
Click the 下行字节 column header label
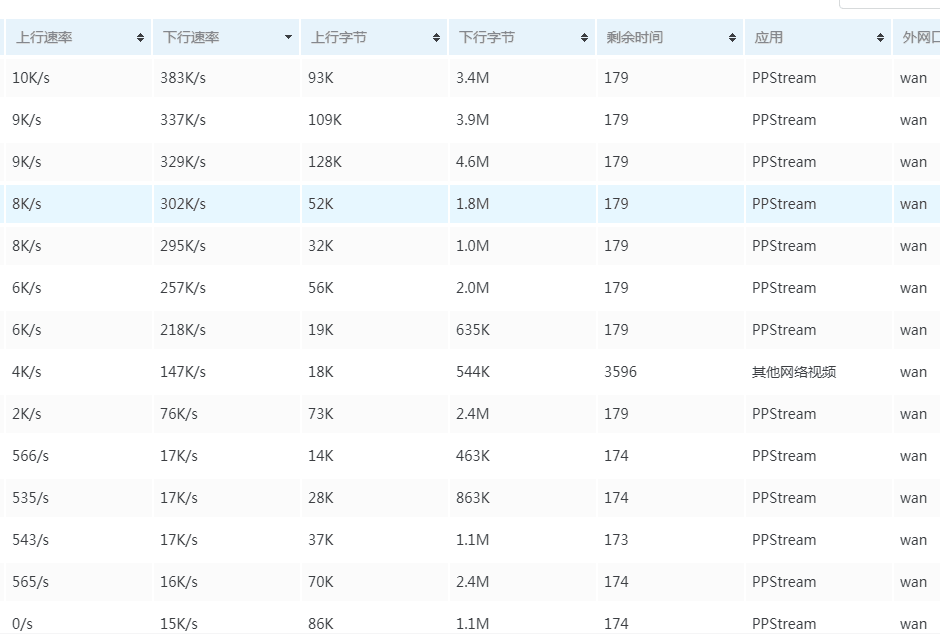click(487, 38)
